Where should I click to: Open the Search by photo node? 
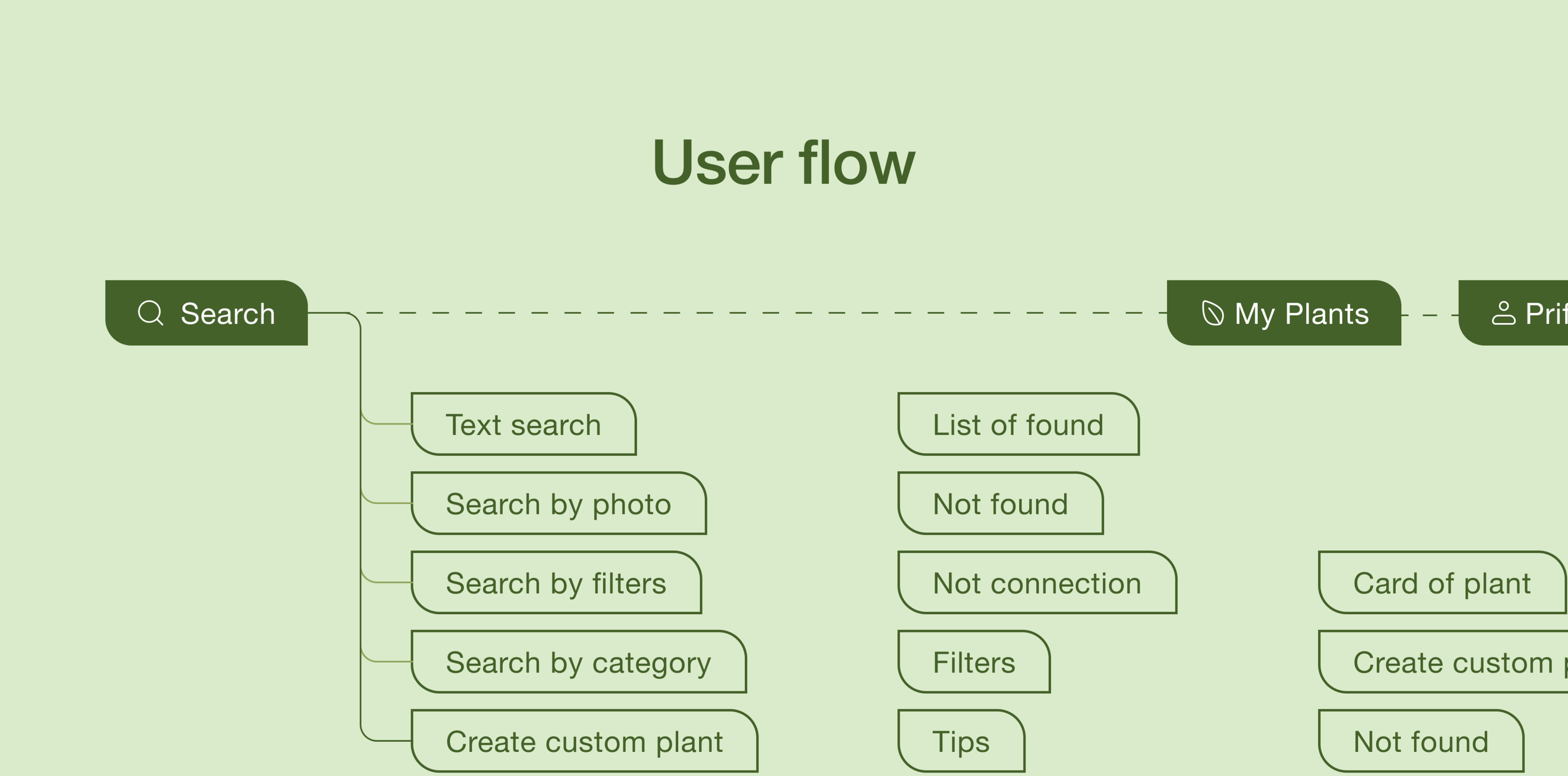[x=558, y=504]
